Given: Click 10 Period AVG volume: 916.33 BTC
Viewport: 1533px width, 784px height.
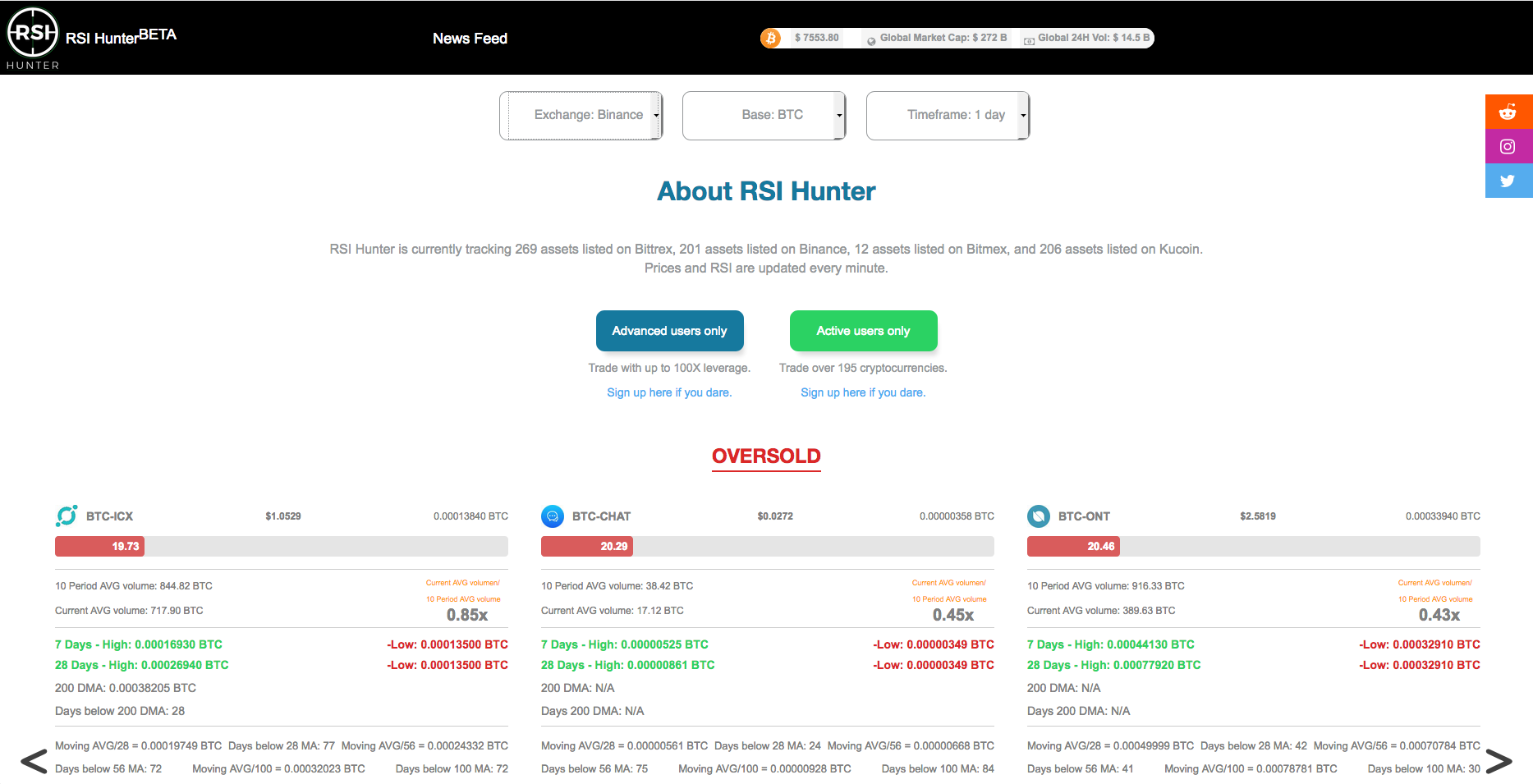Looking at the screenshot, I should [x=1106, y=586].
